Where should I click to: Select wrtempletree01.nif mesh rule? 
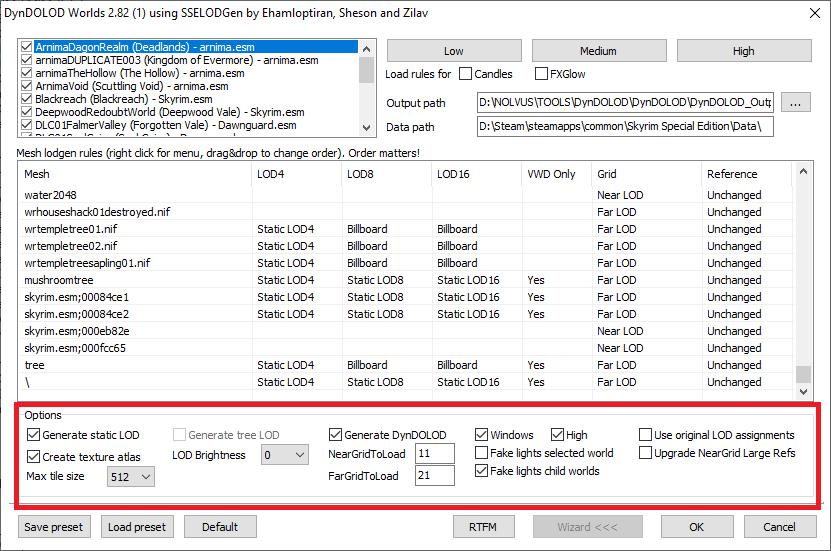407,229
